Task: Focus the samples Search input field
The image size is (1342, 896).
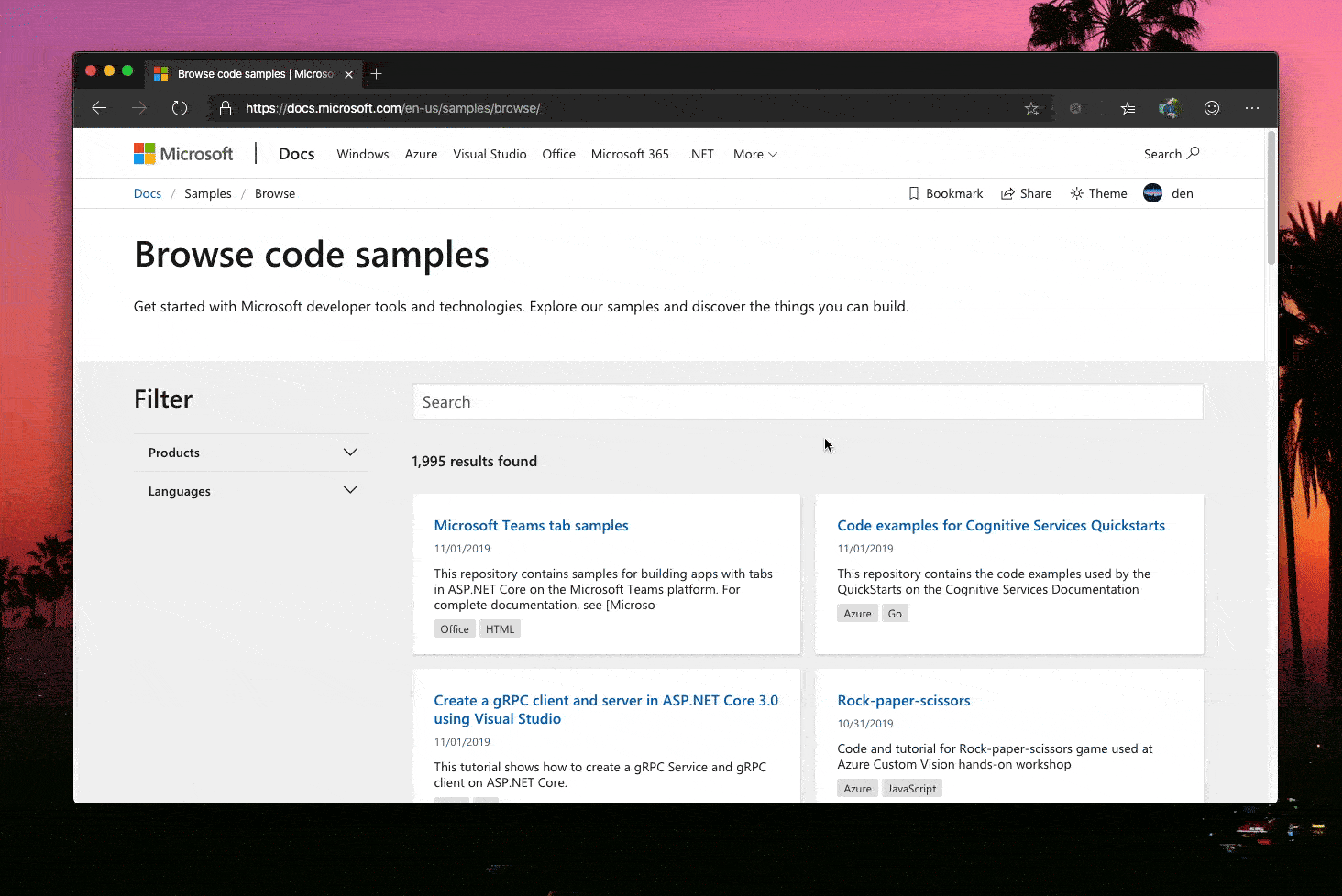Action: [x=808, y=402]
